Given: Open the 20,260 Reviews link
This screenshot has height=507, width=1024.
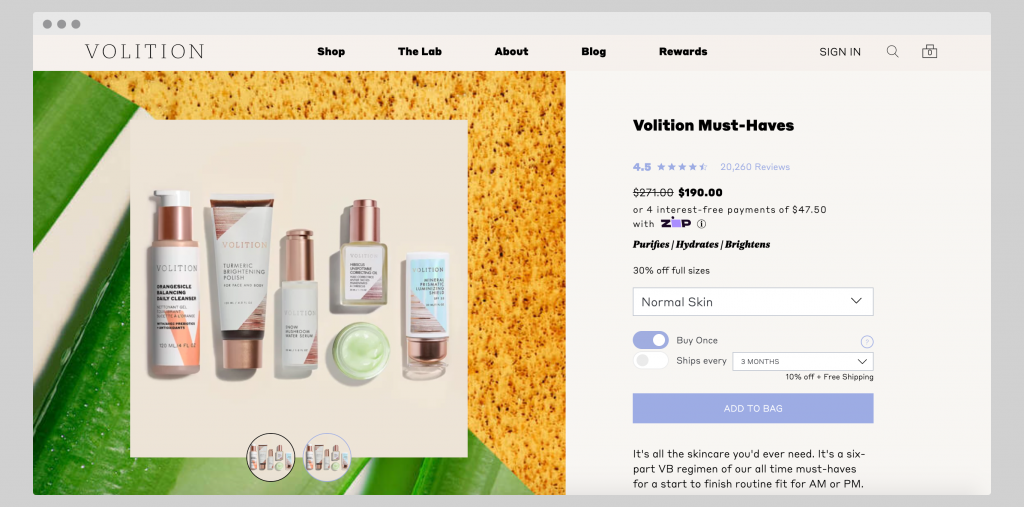Looking at the screenshot, I should click(755, 167).
